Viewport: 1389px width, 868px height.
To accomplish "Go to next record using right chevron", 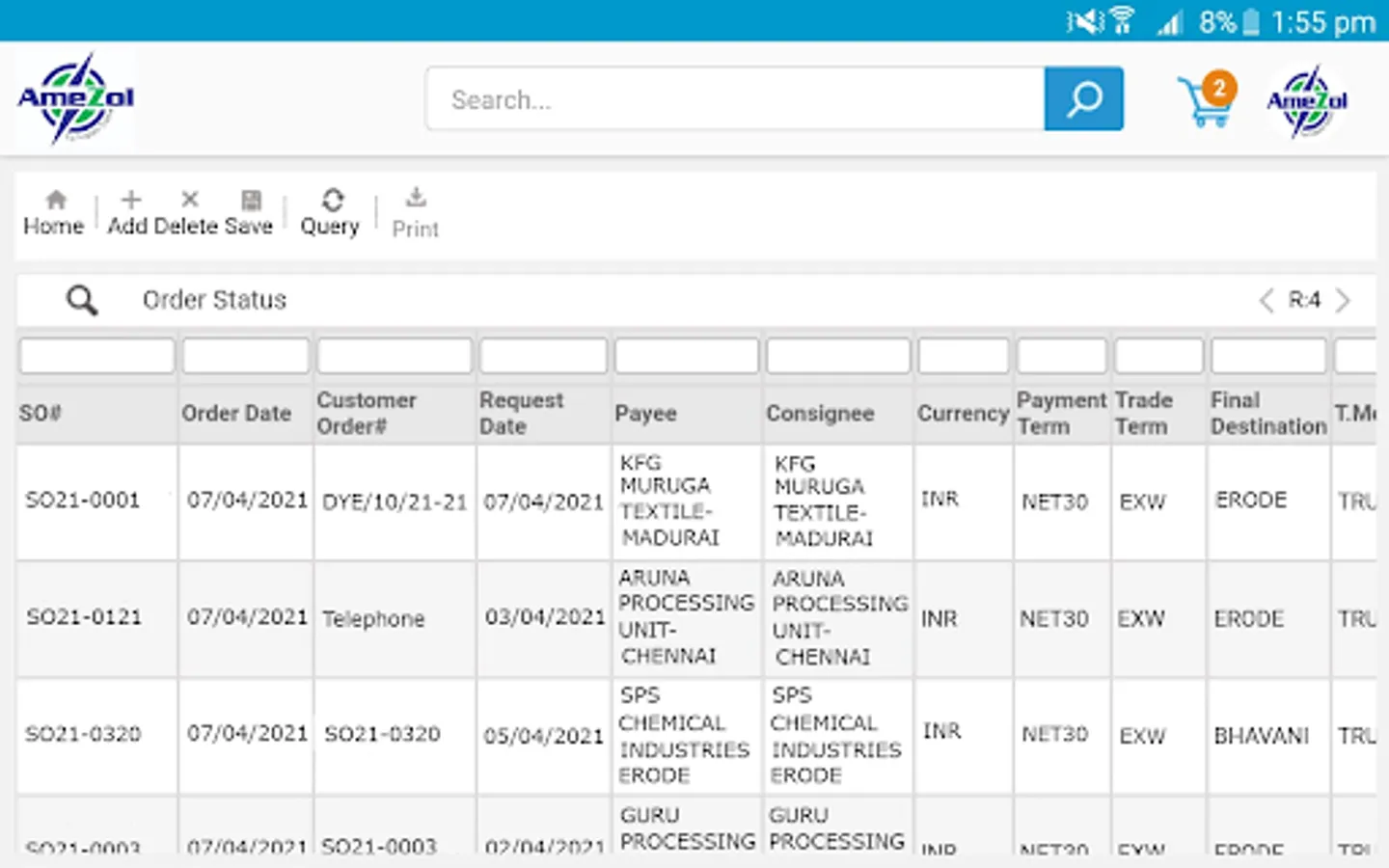I will (1343, 301).
